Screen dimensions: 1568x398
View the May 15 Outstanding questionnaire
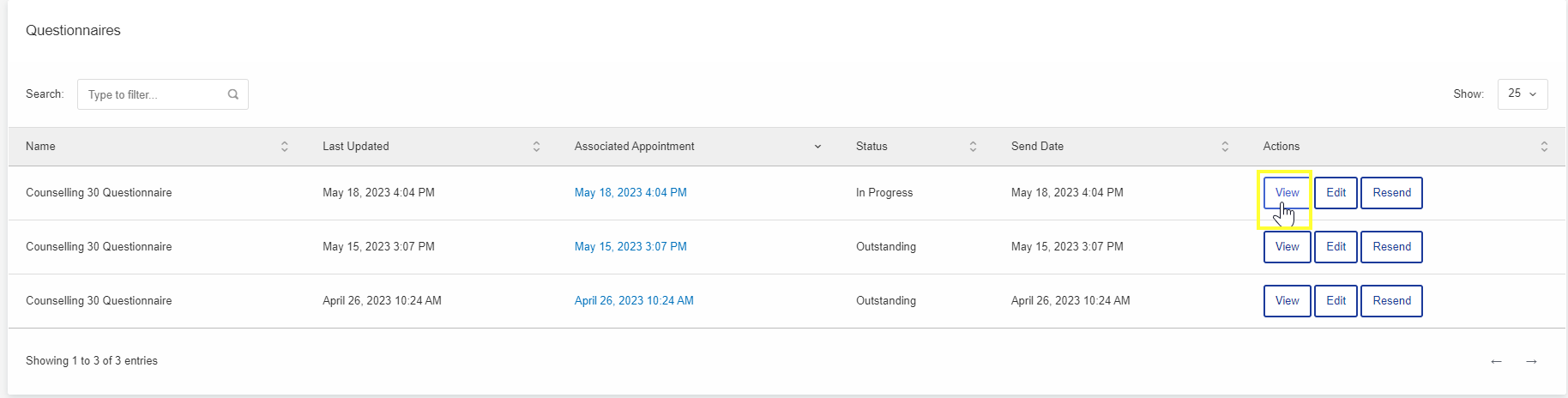(x=1287, y=247)
